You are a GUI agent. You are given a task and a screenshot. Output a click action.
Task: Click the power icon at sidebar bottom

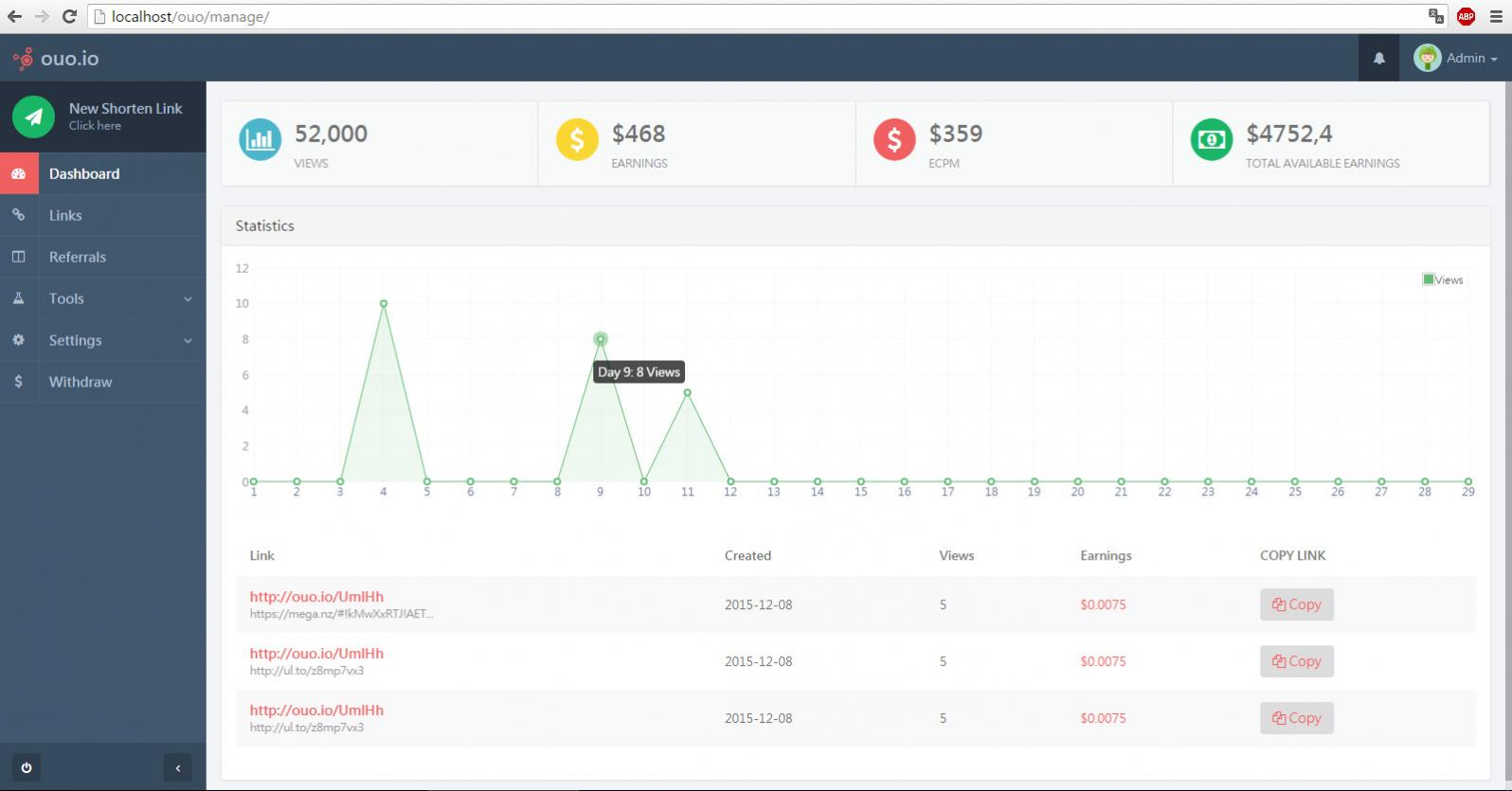tap(27, 767)
